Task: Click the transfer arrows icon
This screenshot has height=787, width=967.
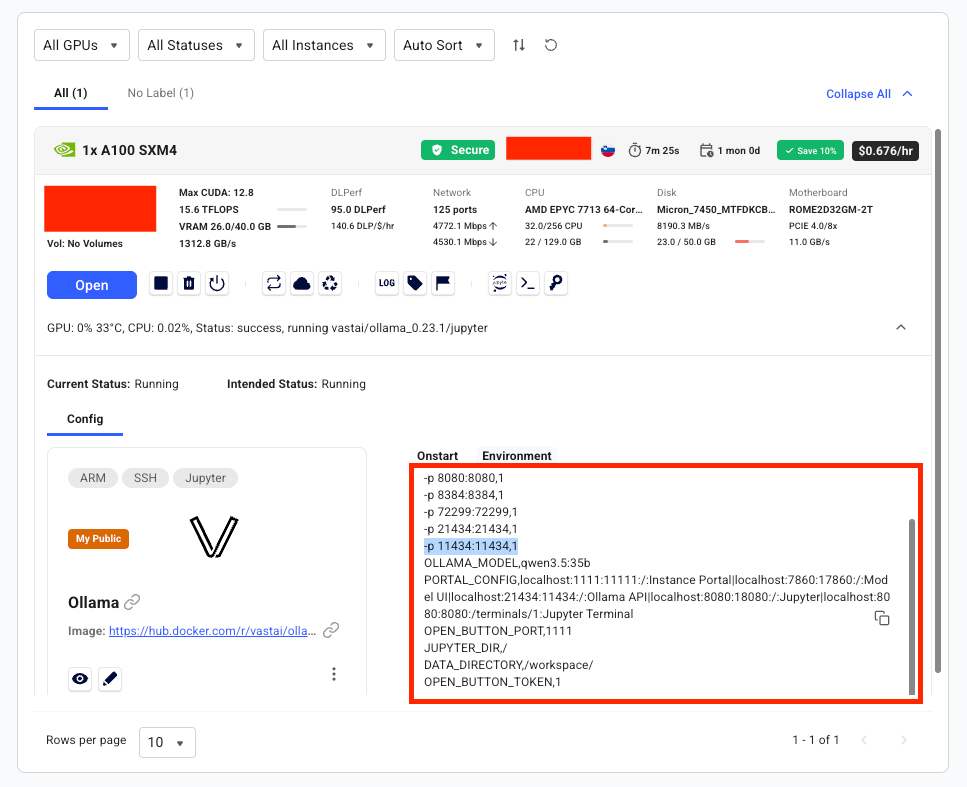Action: [274, 284]
